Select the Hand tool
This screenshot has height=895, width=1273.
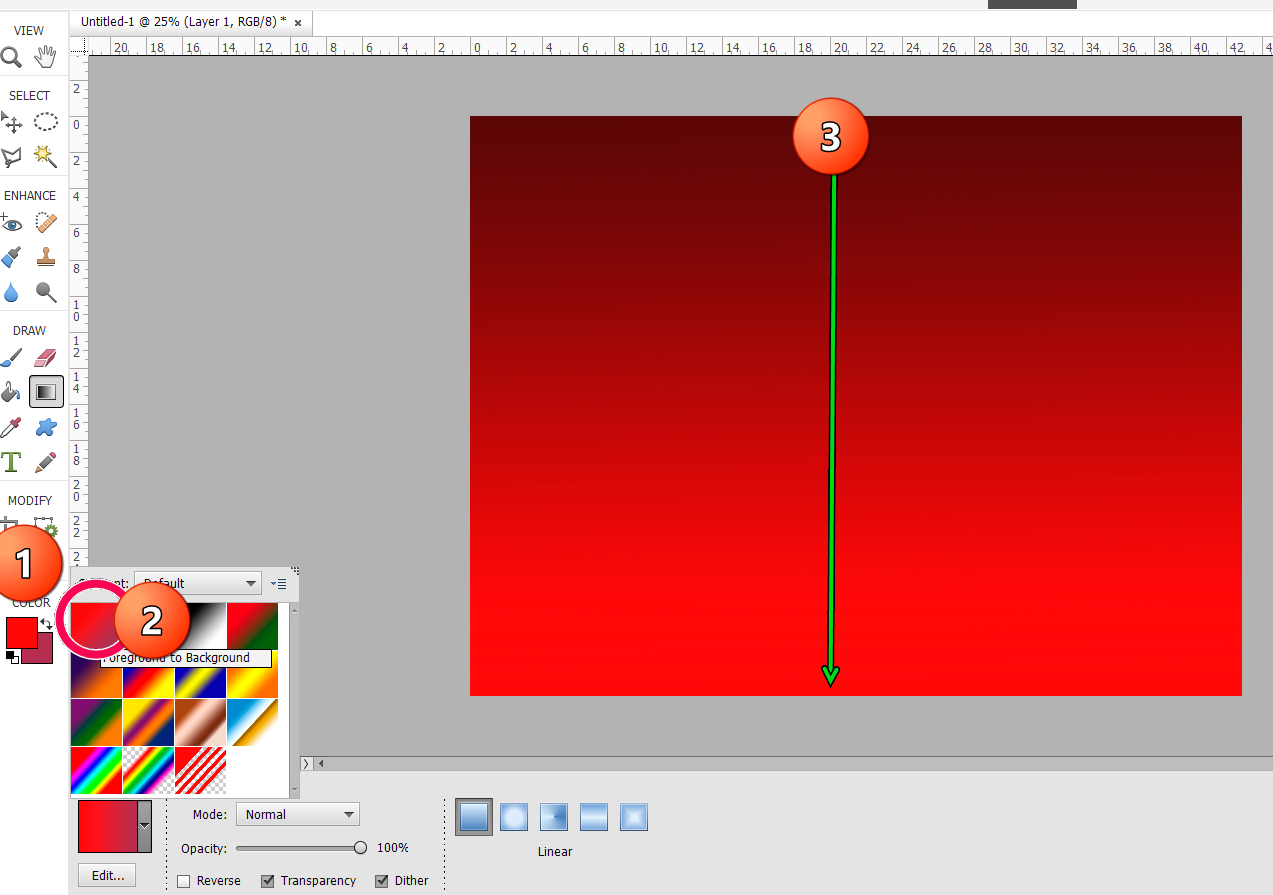pos(44,58)
